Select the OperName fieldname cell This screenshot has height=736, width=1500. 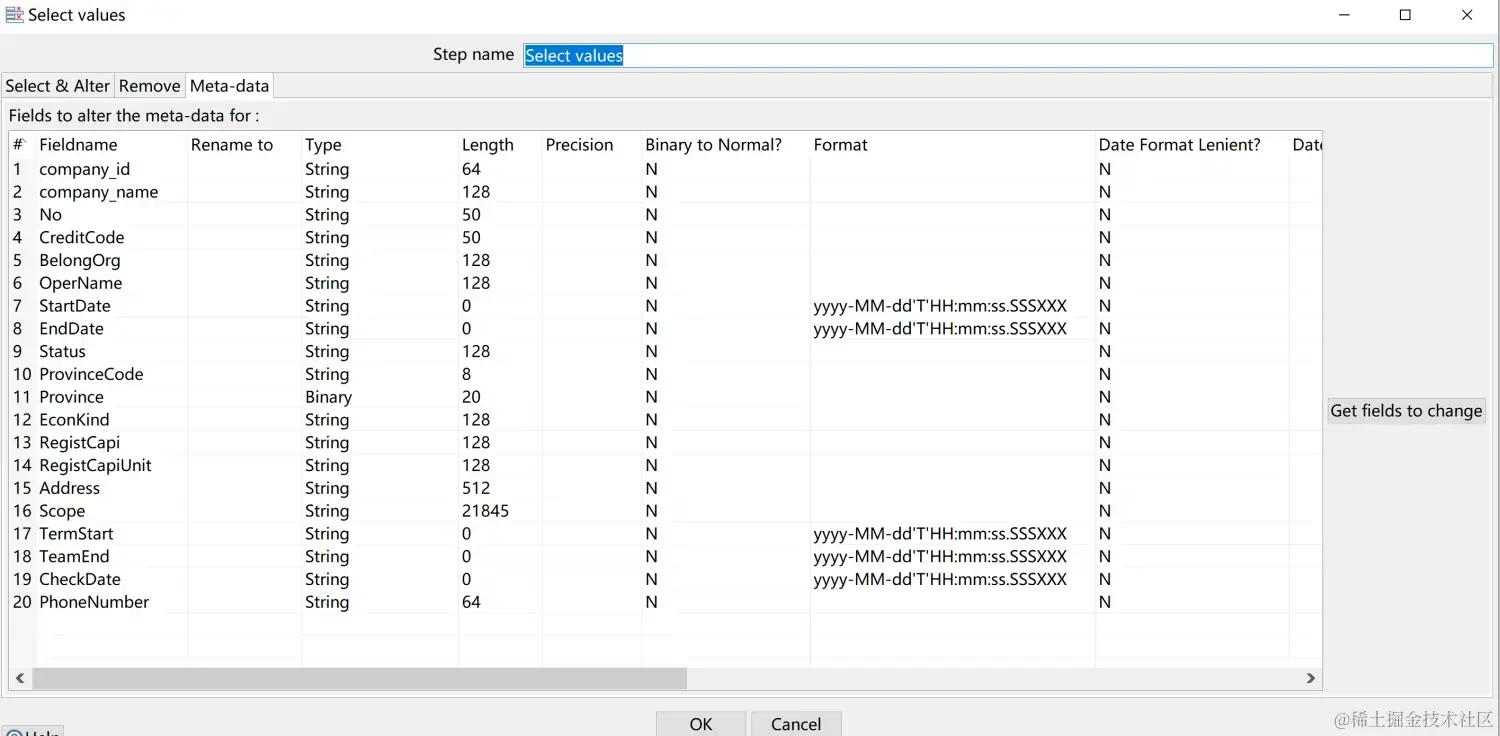112,283
